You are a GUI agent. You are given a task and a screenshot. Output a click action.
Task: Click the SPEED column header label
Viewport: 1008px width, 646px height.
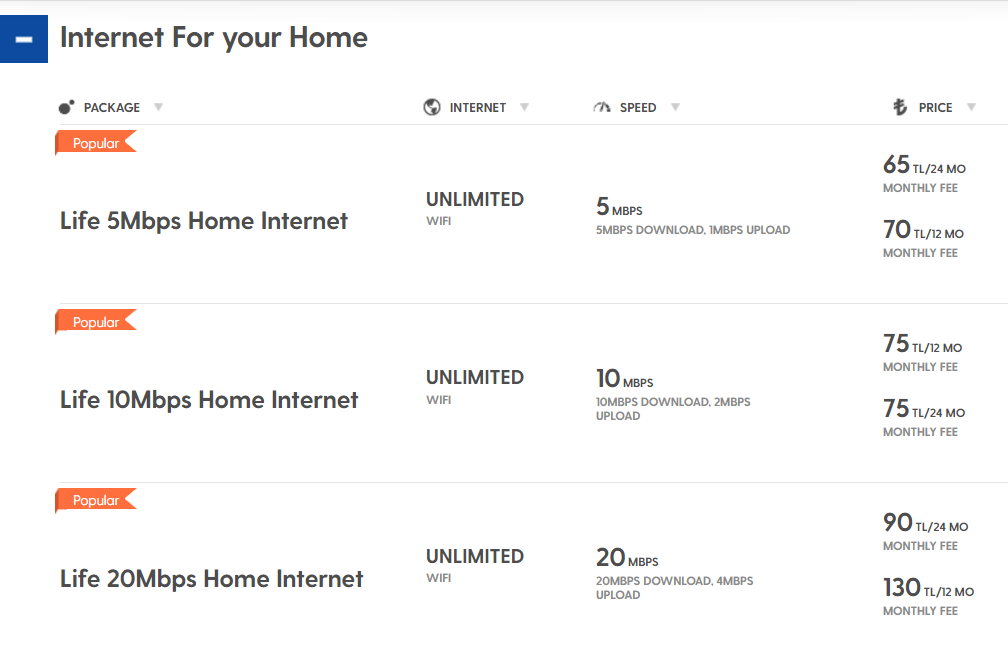coord(638,107)
